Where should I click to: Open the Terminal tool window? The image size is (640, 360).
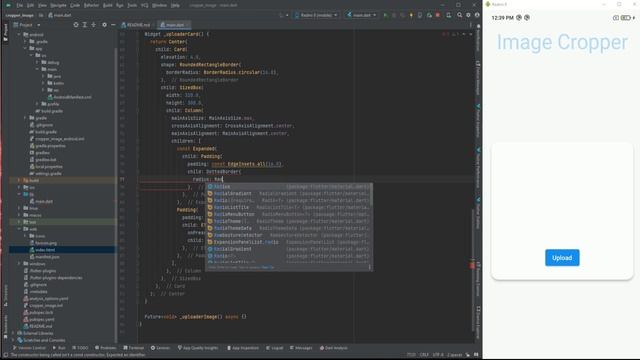pos(133,348)
